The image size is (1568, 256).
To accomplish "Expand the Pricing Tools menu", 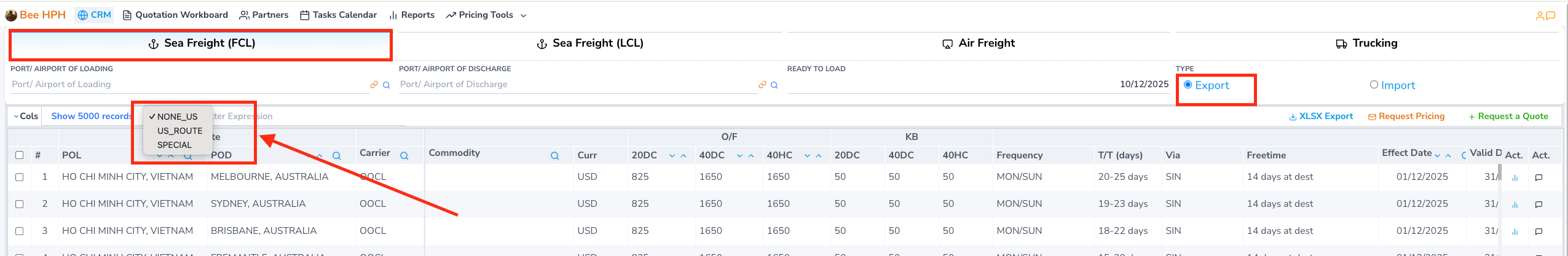I will point(486,15).
